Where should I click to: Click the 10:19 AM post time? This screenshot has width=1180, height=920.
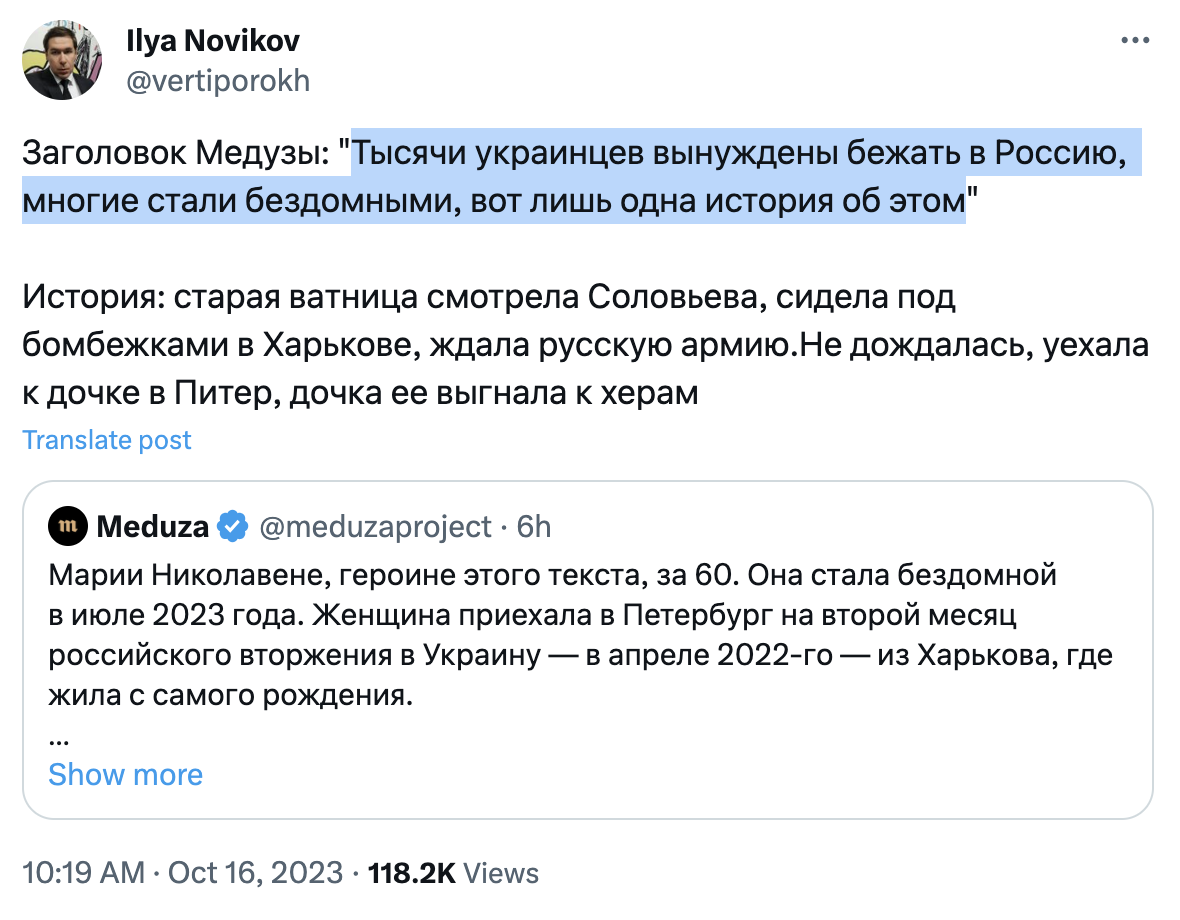click(x=83, y=872)
